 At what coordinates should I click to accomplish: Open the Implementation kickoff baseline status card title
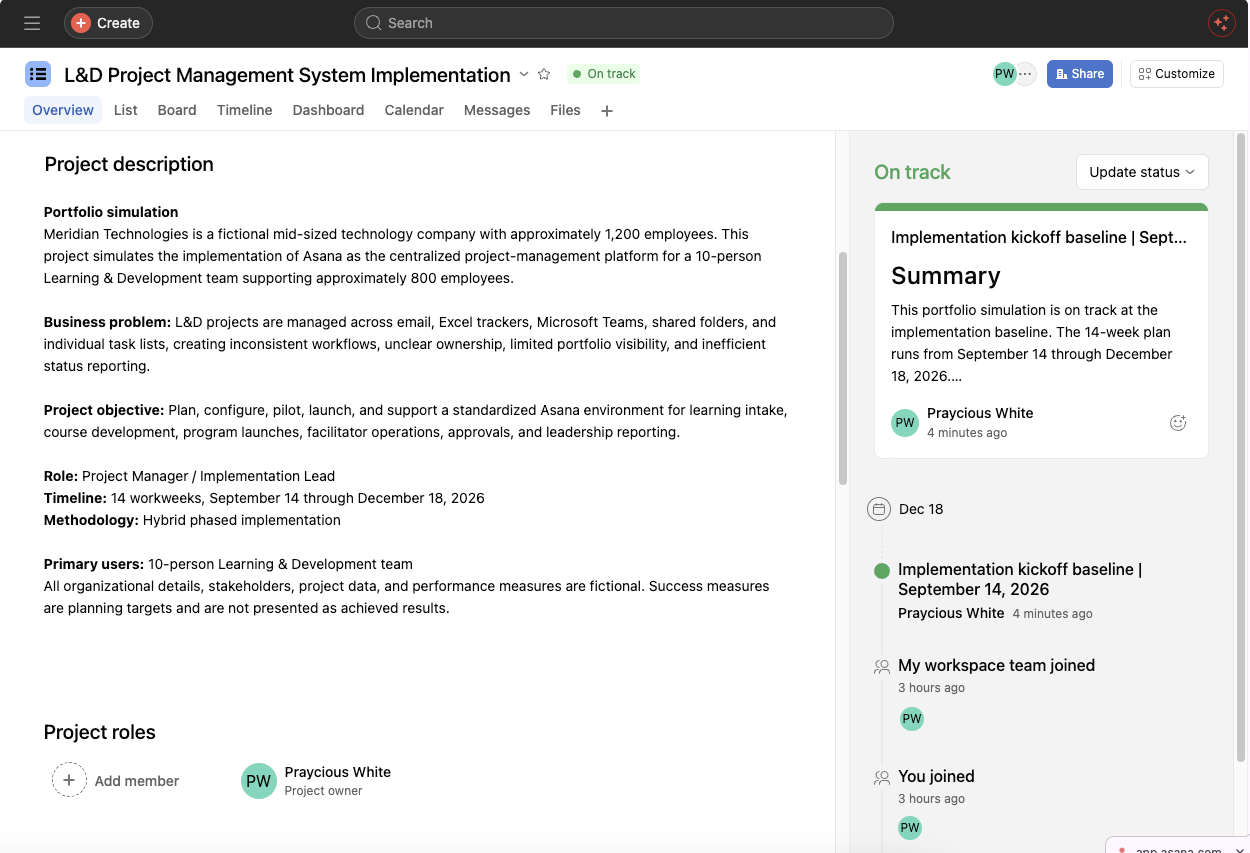tap(1039, 237)
